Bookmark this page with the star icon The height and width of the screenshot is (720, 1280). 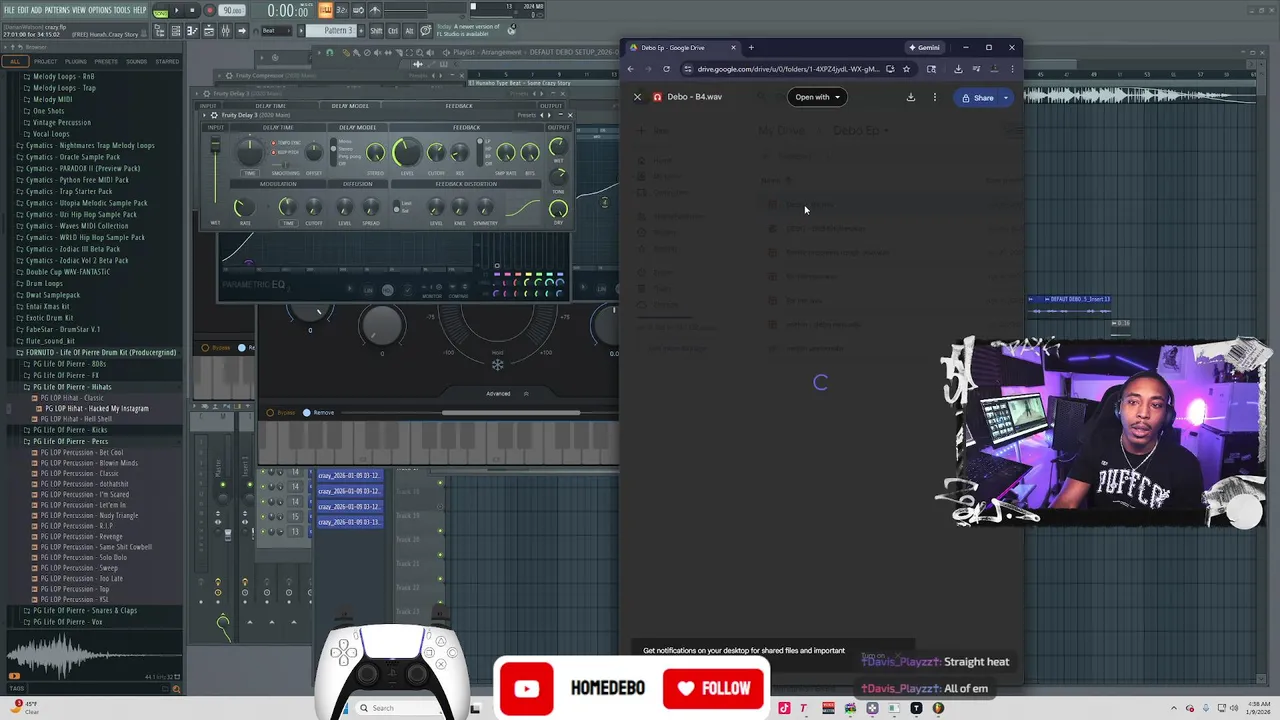click(x=906, y=69)
